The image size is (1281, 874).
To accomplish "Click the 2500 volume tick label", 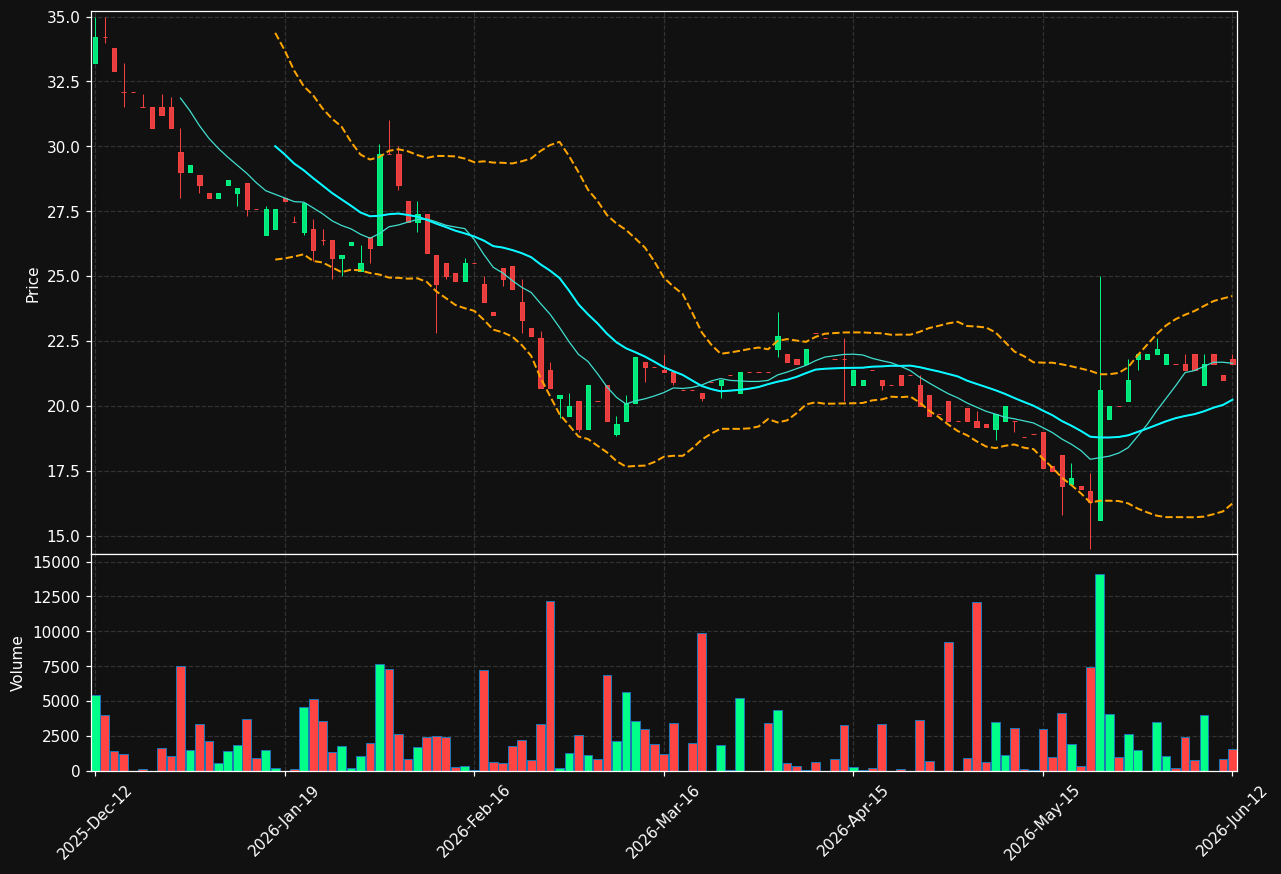I will click(x=62, y=737).
